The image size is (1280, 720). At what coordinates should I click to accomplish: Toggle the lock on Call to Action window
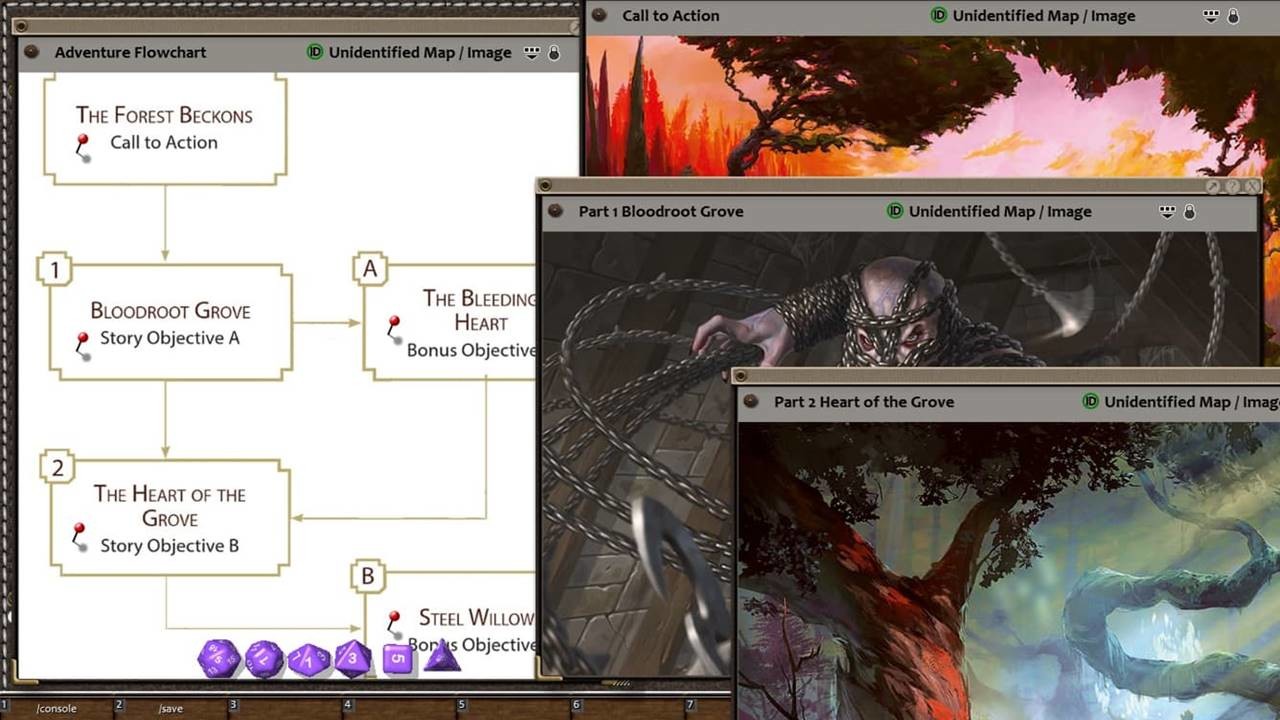1234,16
